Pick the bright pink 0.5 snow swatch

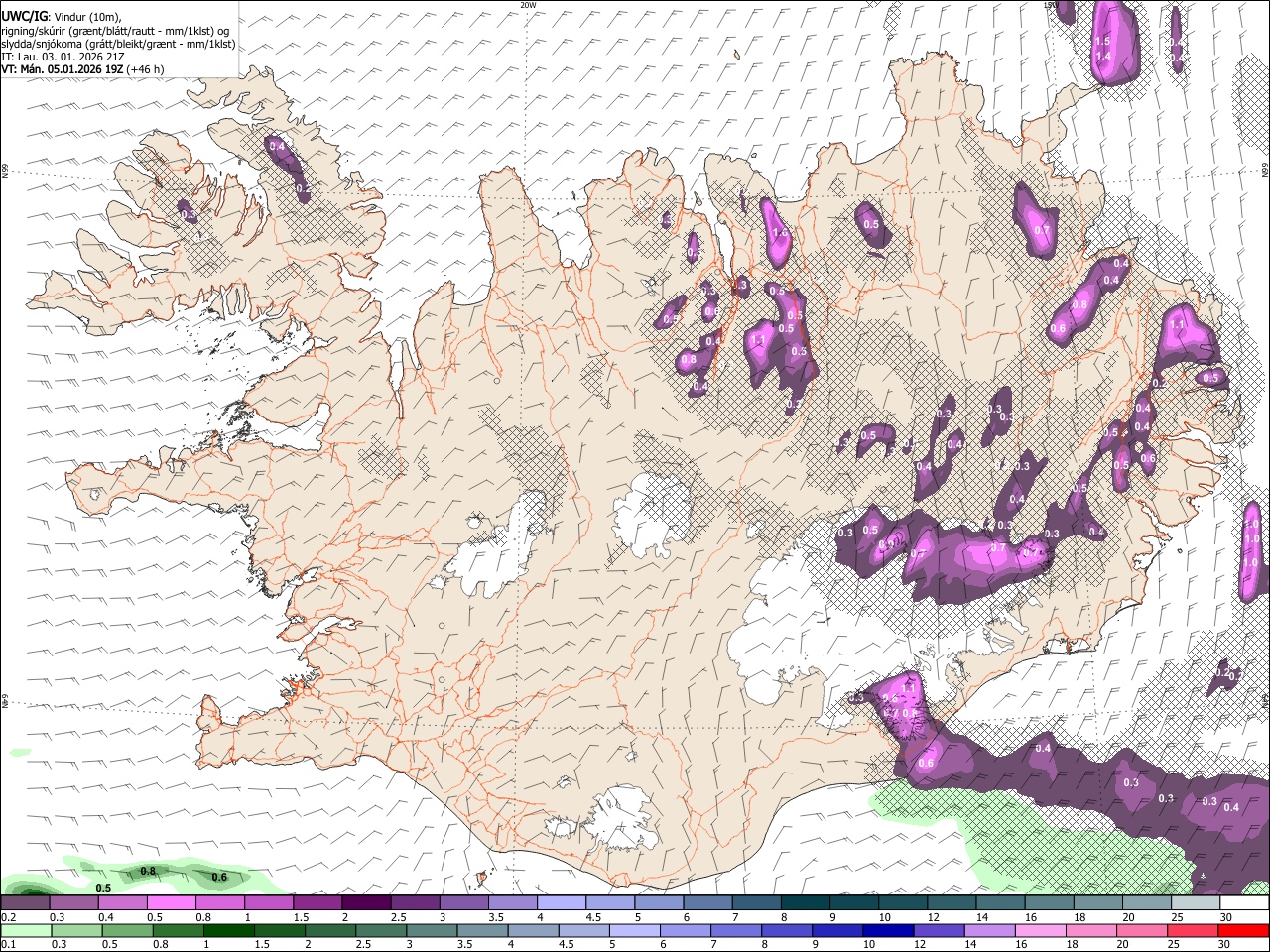click(x=171, y=903)
